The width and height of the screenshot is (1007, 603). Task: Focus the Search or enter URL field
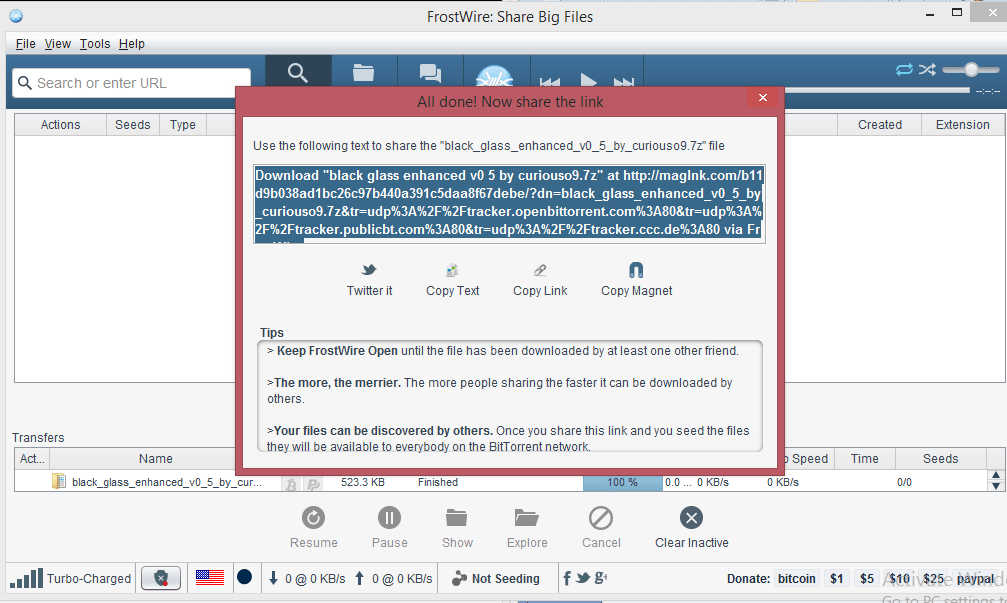[132, 83]
